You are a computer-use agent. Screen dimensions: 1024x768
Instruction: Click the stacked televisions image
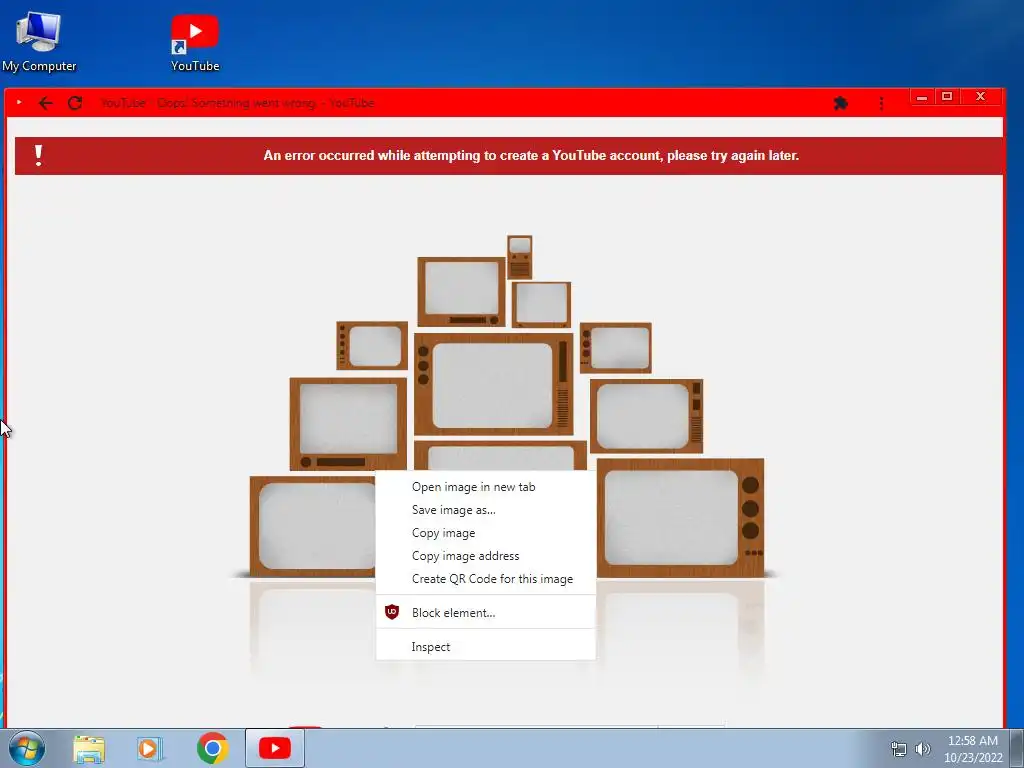507,405
